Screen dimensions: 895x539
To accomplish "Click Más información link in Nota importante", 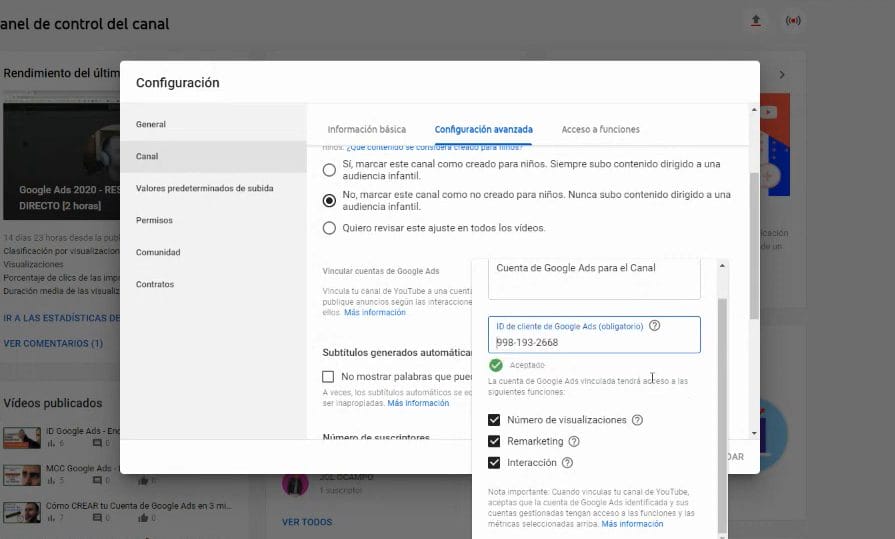I will (632, 524).
